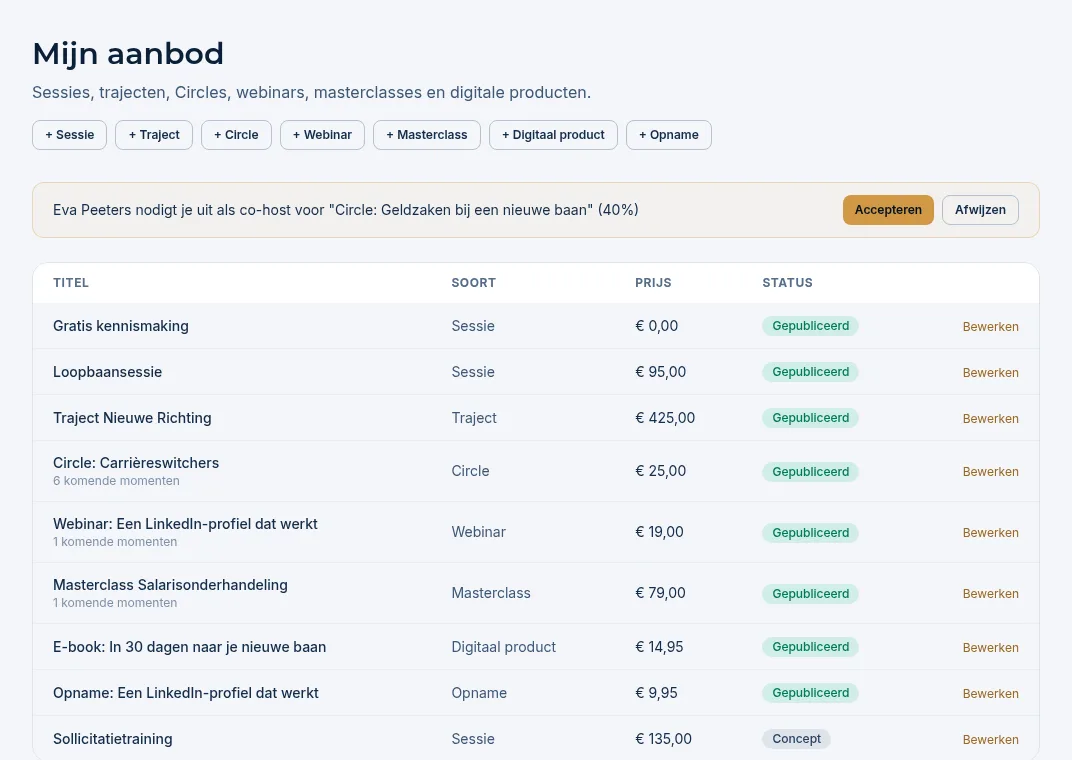The width and height of the screenshot is (1072, 760).
Task: Click Bewerken for Circle: Carrièreswitchers
Action: click(990, 472)
